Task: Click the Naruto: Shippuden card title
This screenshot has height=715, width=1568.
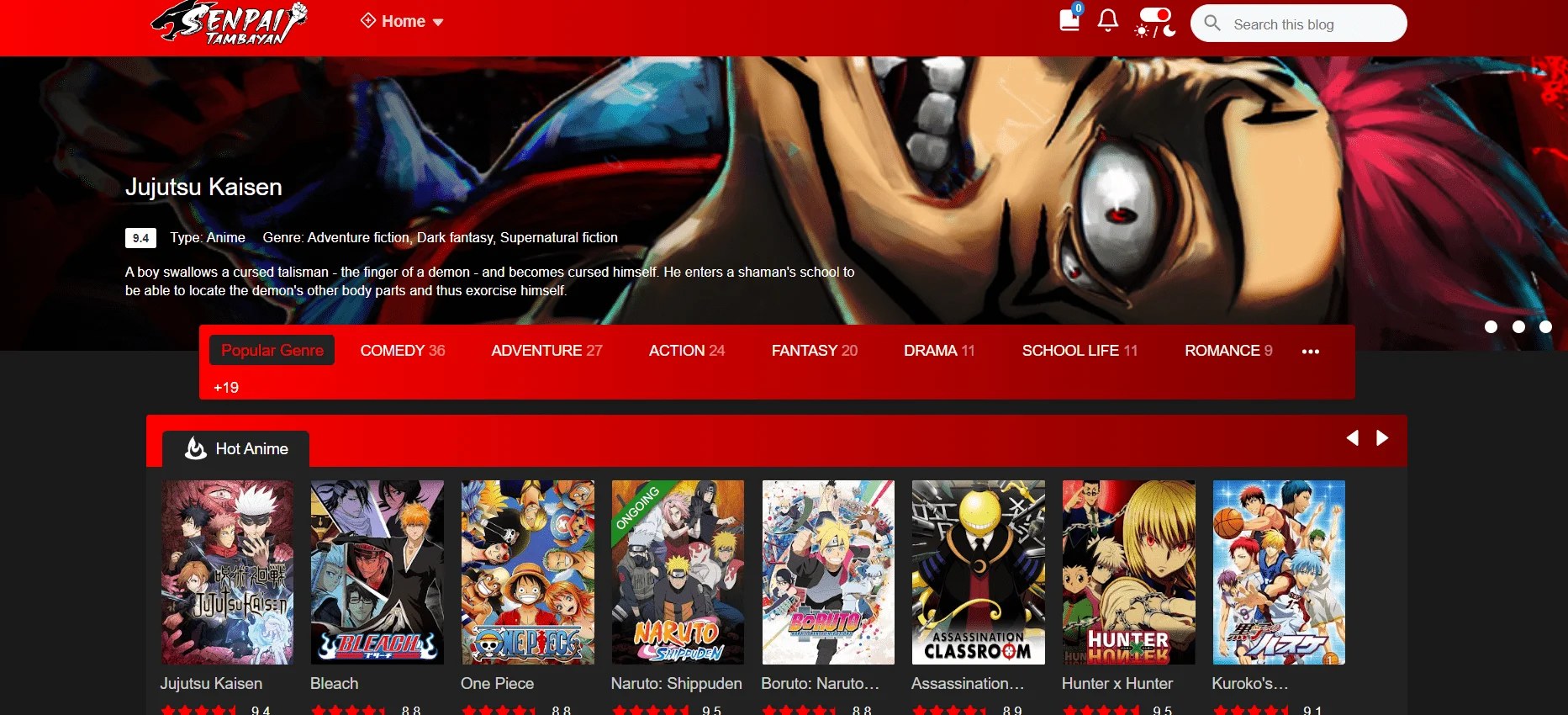Action: (677, 684)
